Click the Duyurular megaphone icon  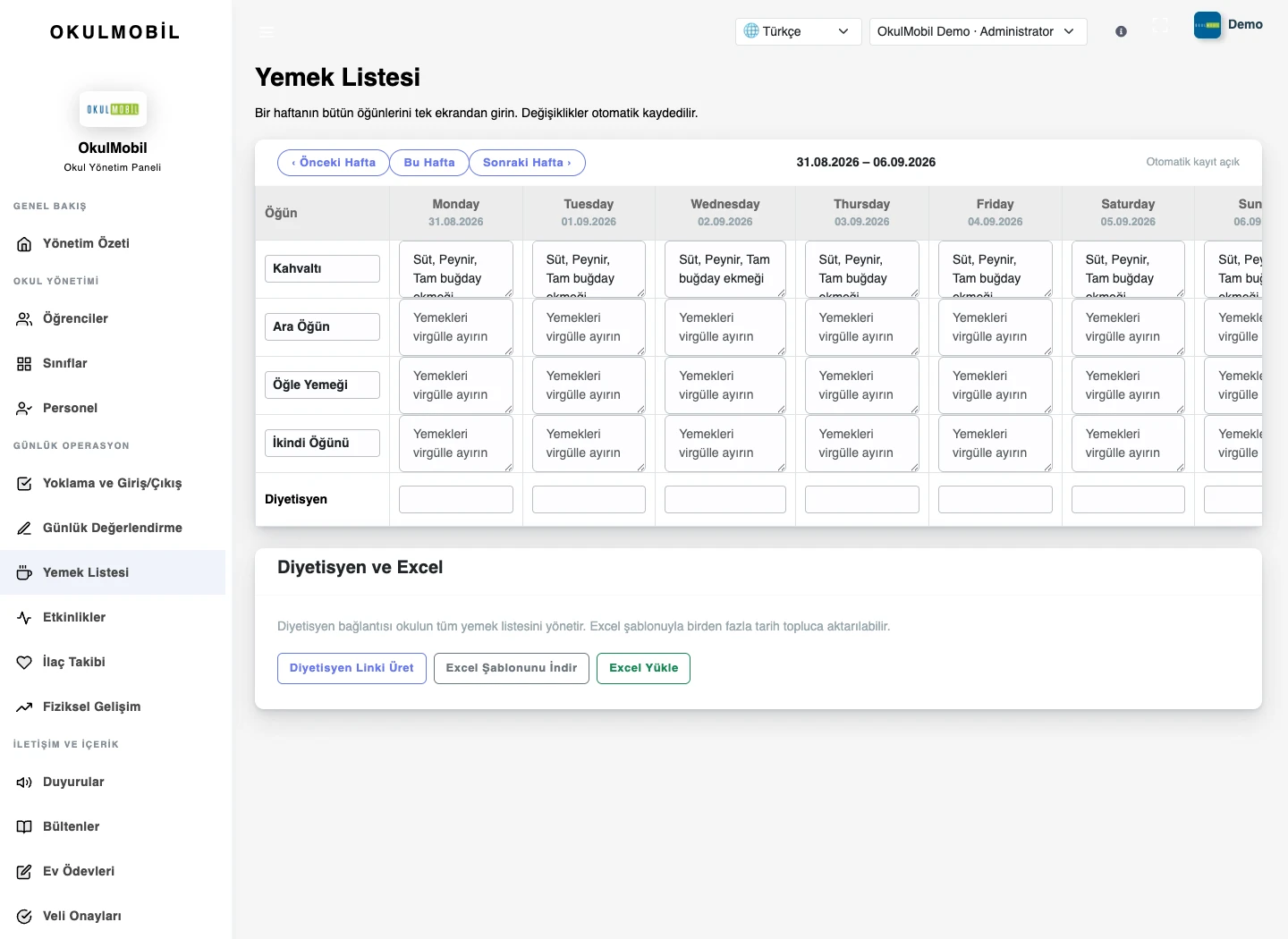click(24, 782)
